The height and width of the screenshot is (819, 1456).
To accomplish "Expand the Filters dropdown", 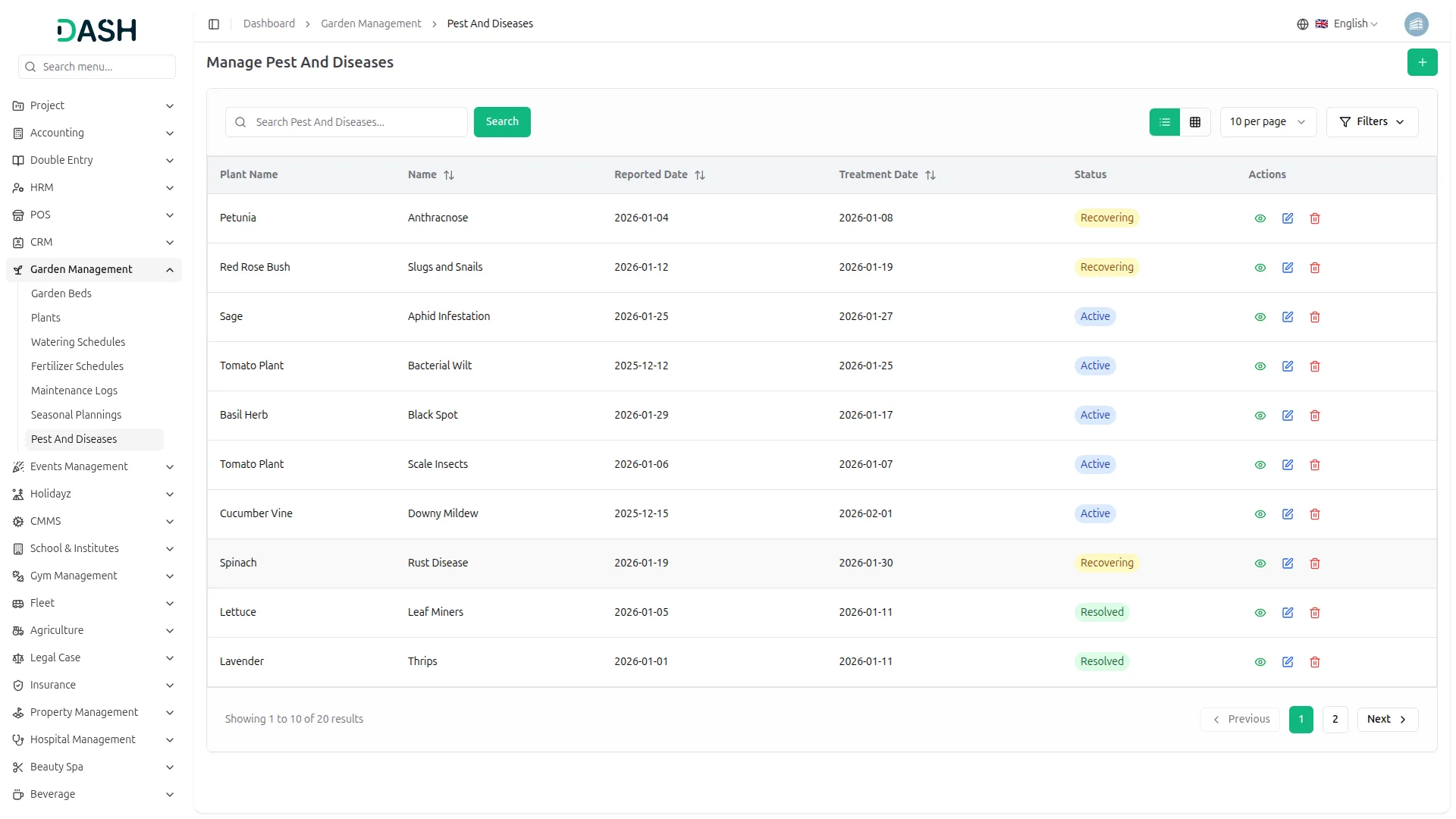I will tap(1372, 122).
